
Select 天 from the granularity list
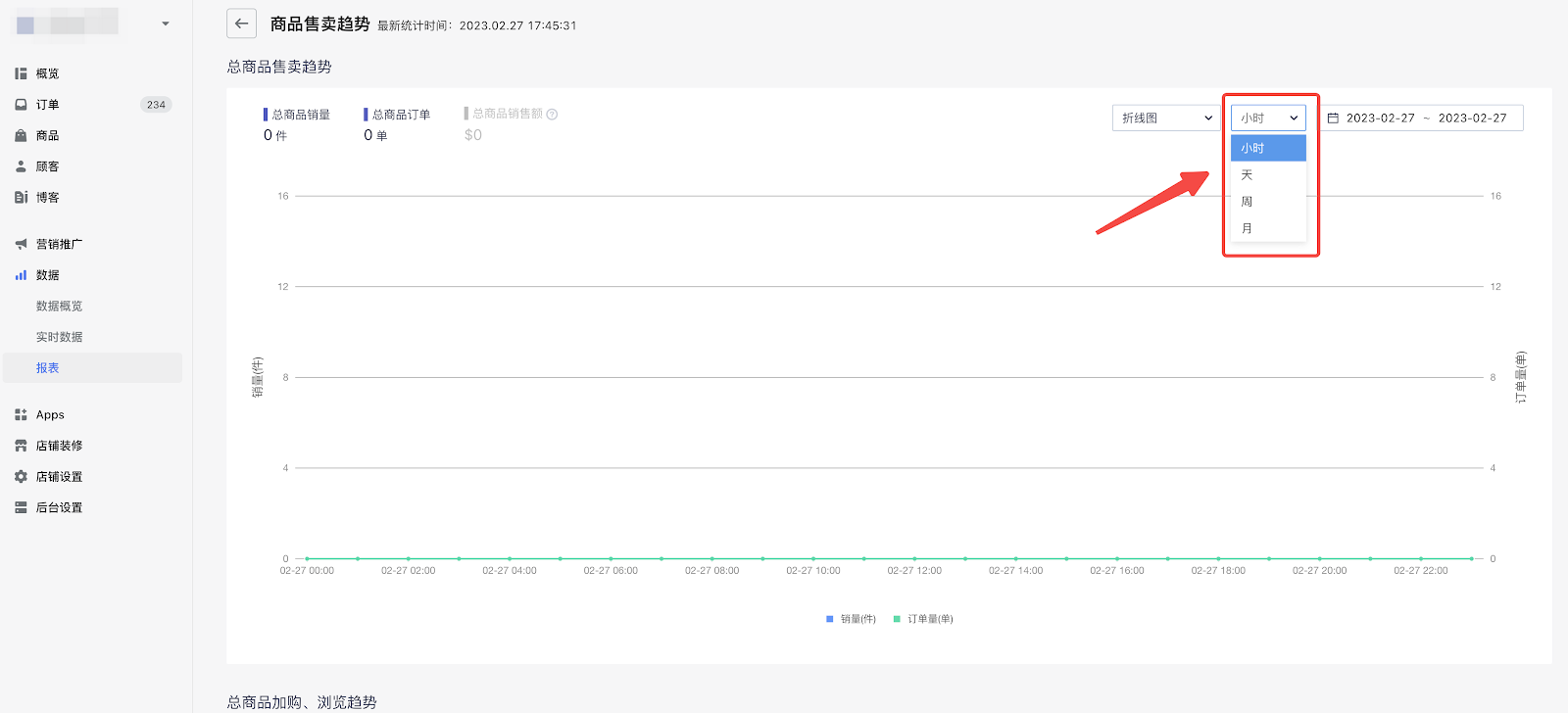coord(1248,175)
